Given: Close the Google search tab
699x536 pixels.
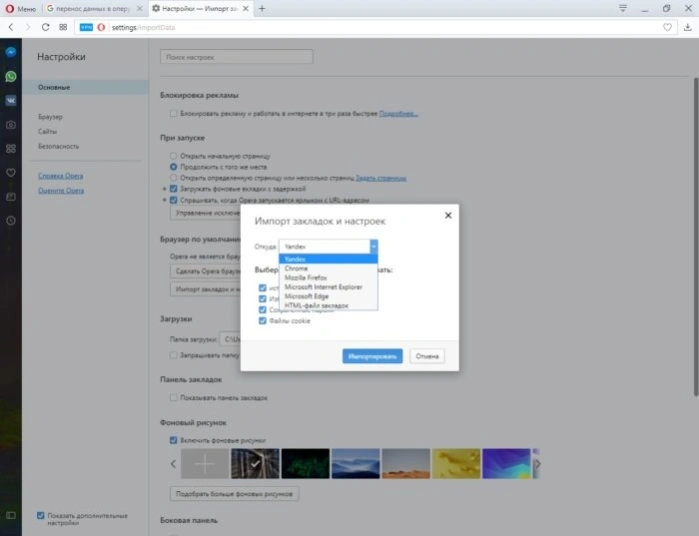Looking at the screenshot, I should (x=140, y=8).
